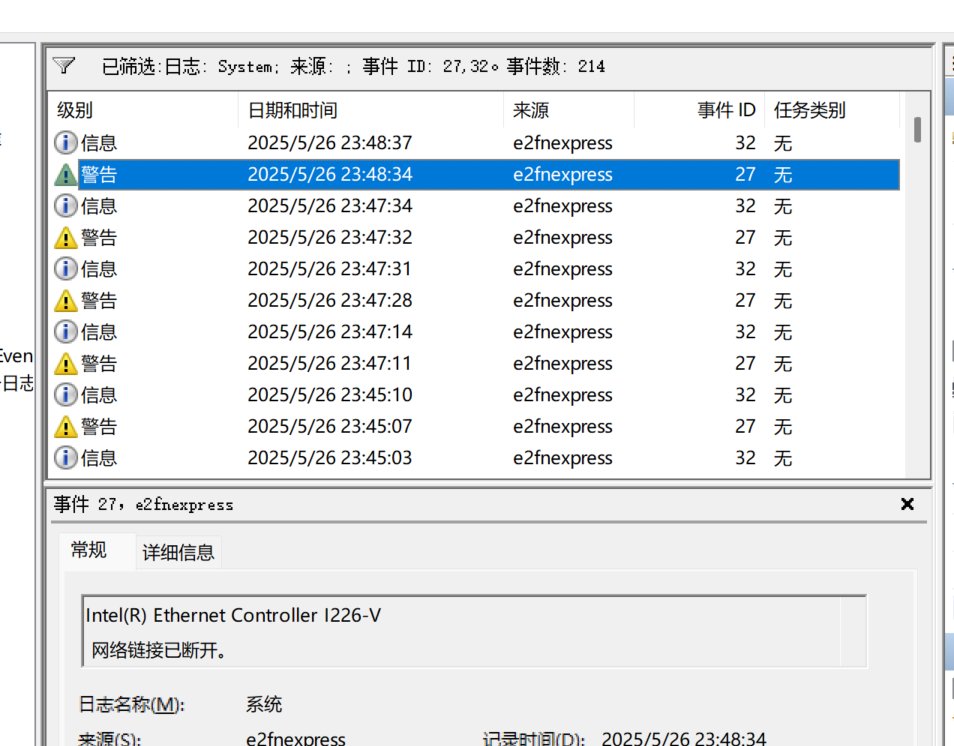Viewport: 954px width, 746px height.
Task: Click inside the event description box mentioning Intel(R) Ethernet Controller
Action: [x=474, y=631]
